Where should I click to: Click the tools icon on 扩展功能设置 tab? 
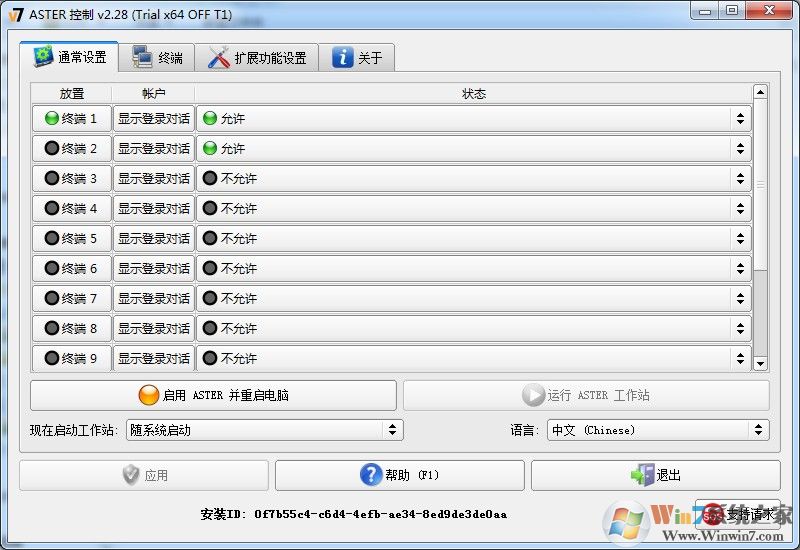click(x=219, y=57)
